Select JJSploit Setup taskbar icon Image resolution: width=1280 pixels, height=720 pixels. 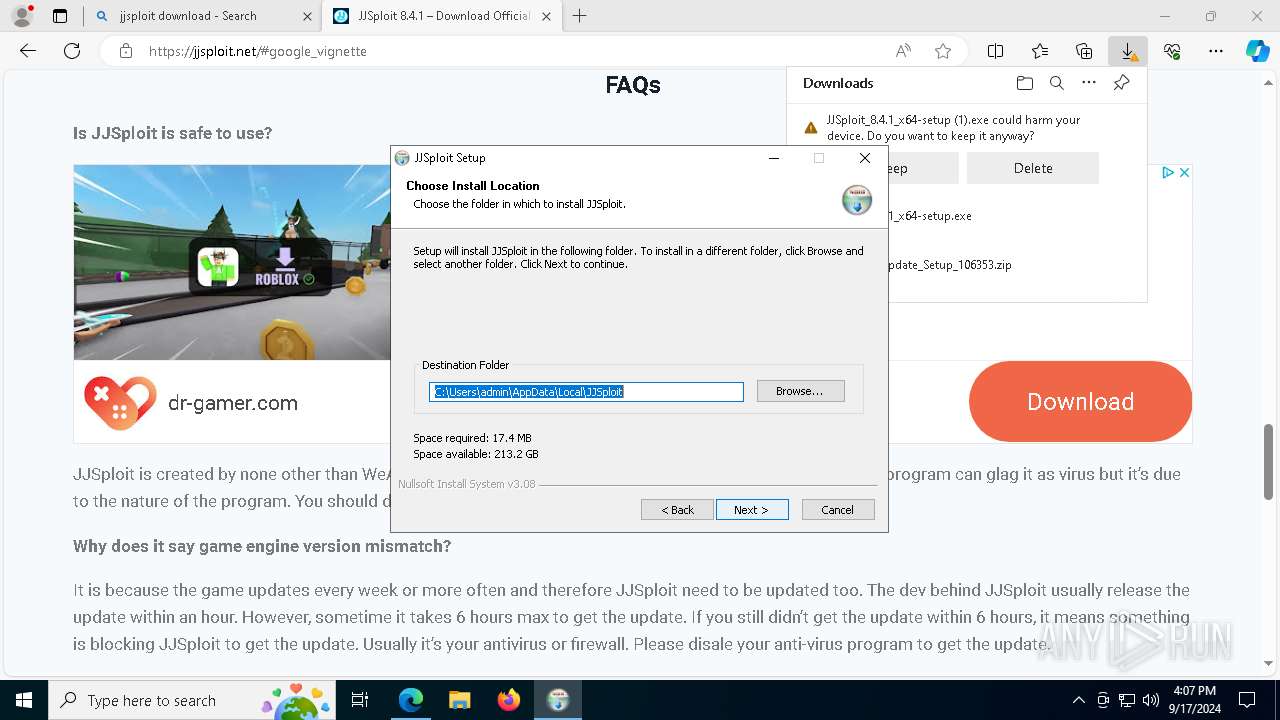click(x=558, y=700)
